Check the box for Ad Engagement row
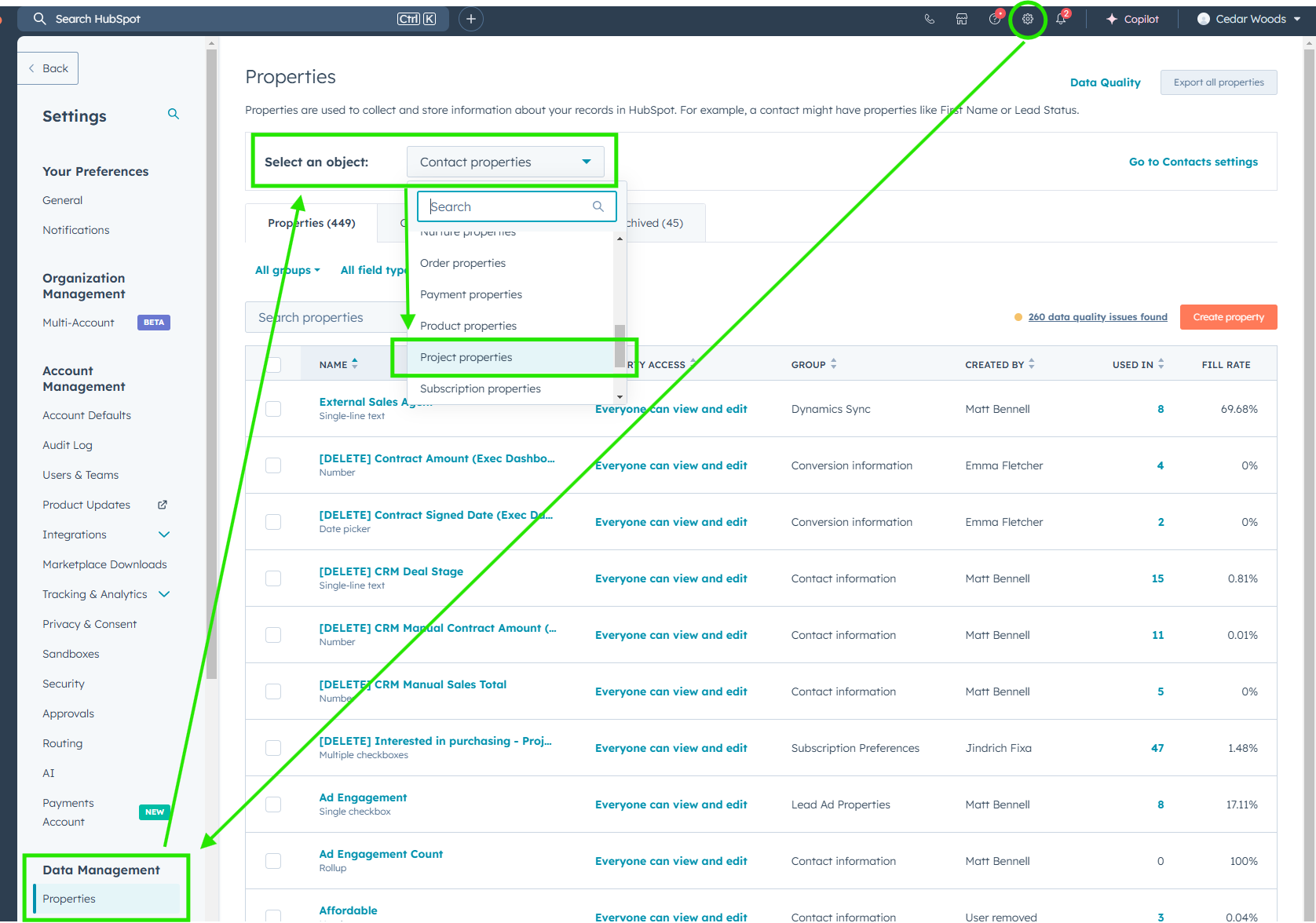The height and width of the screenshot is (923, 1316). point(273,804)
